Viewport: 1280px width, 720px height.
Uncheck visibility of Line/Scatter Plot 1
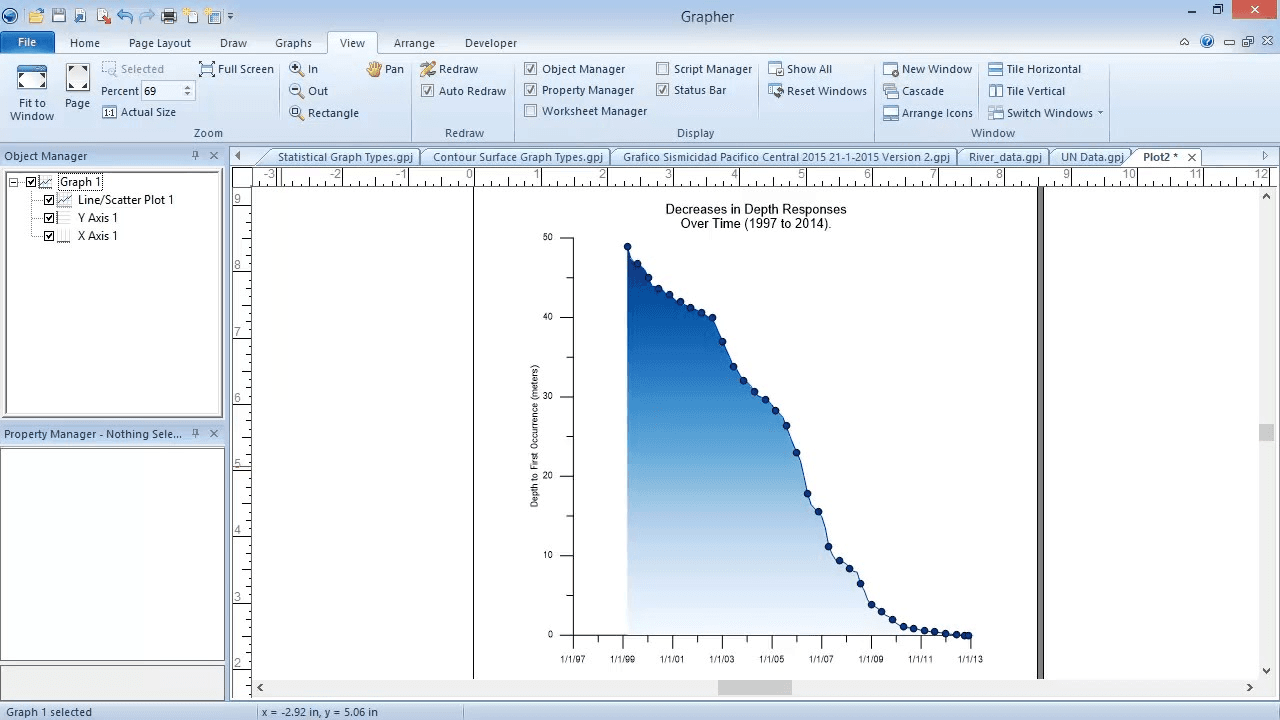click(48, 199)
